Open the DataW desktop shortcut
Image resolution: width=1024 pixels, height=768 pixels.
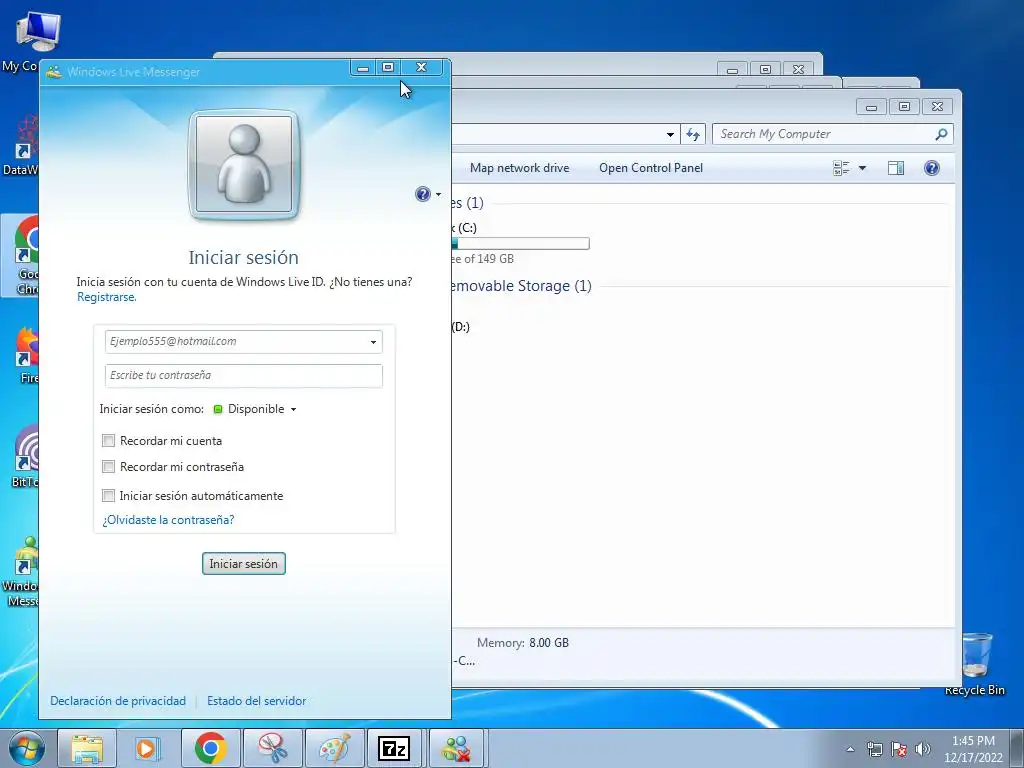click(x=21, y=145)
